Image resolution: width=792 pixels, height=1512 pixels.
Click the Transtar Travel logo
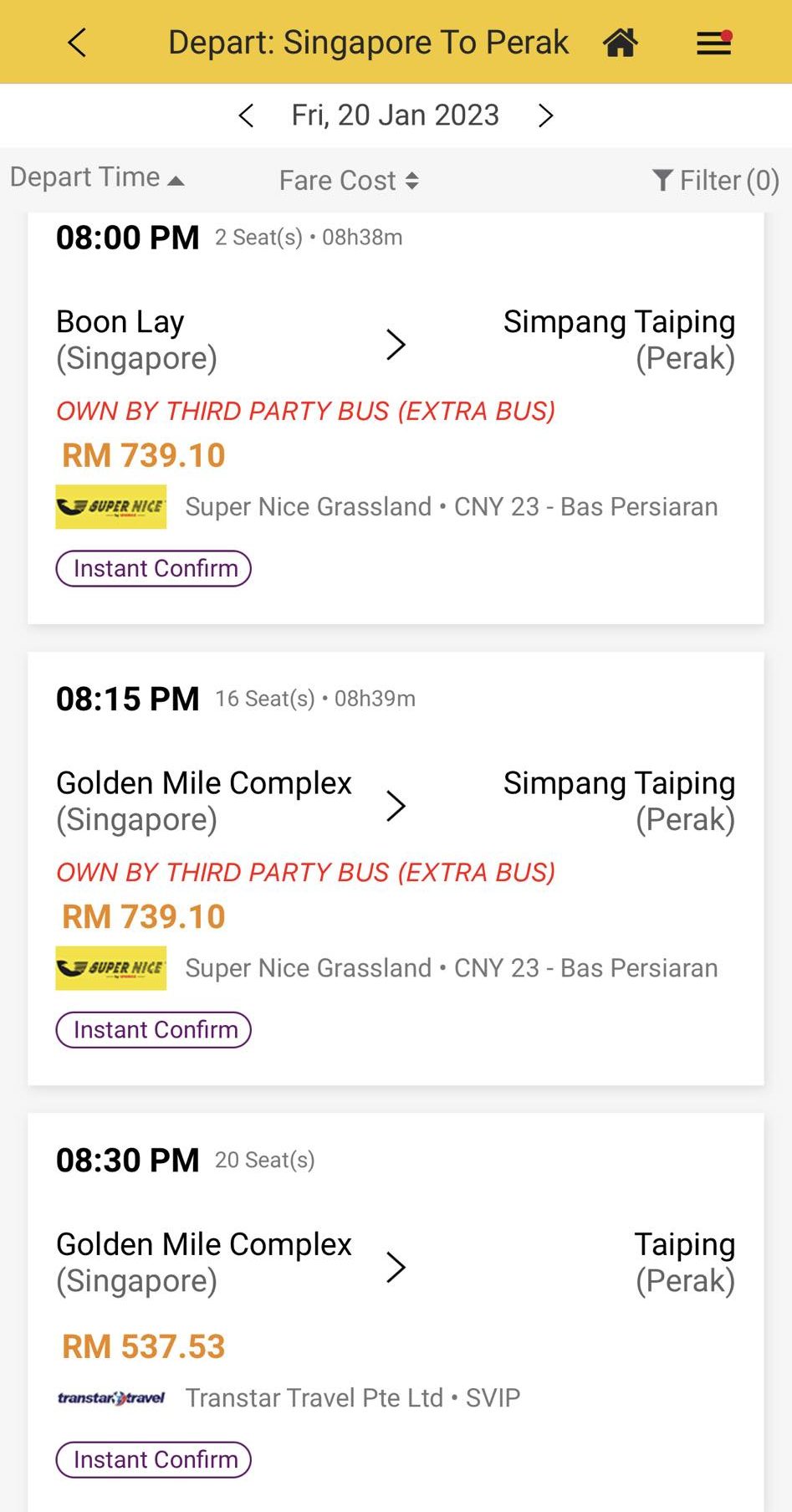point(110,1397)
